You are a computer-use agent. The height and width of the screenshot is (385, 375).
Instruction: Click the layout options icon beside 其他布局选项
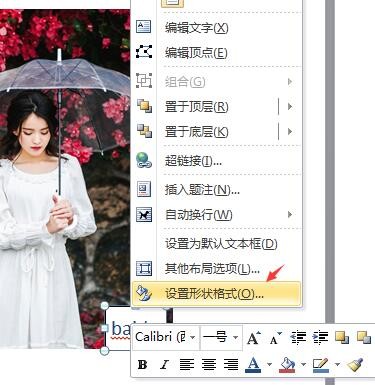(144, 268)
